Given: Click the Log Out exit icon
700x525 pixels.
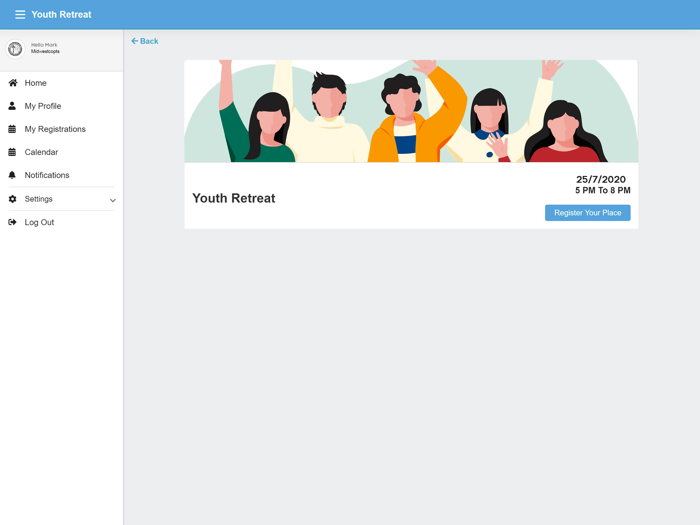Looking at the screenshot, I should (12, 222).
